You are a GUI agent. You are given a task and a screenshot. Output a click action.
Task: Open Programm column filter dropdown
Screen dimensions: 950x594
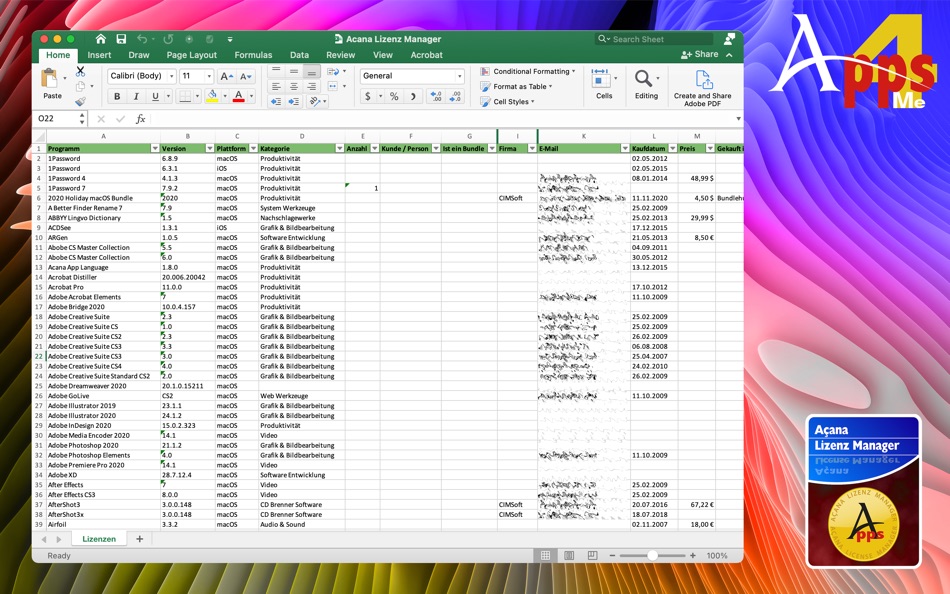point(155,148)
